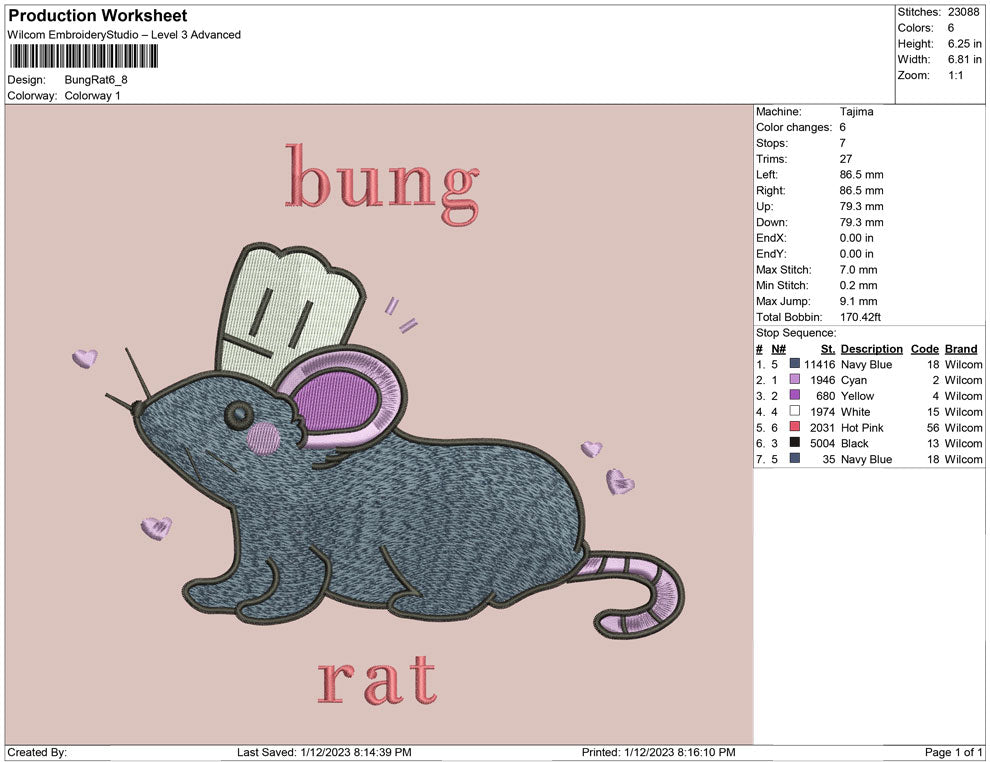990x762 pixels.
Task: Click the Production Worksheet title
Action: 97,16
